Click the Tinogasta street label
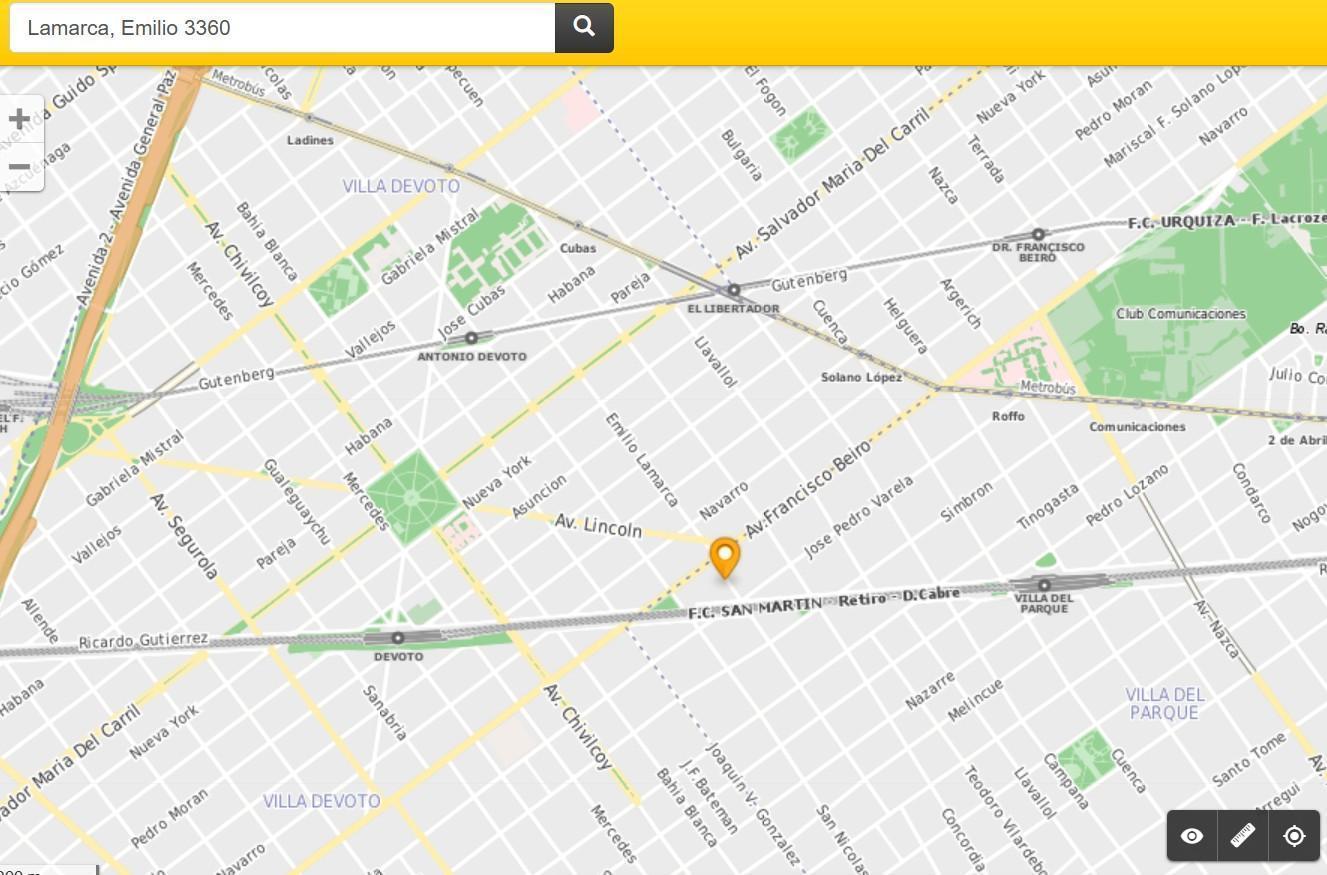The image size is (1327, 875). (1048, 506)
